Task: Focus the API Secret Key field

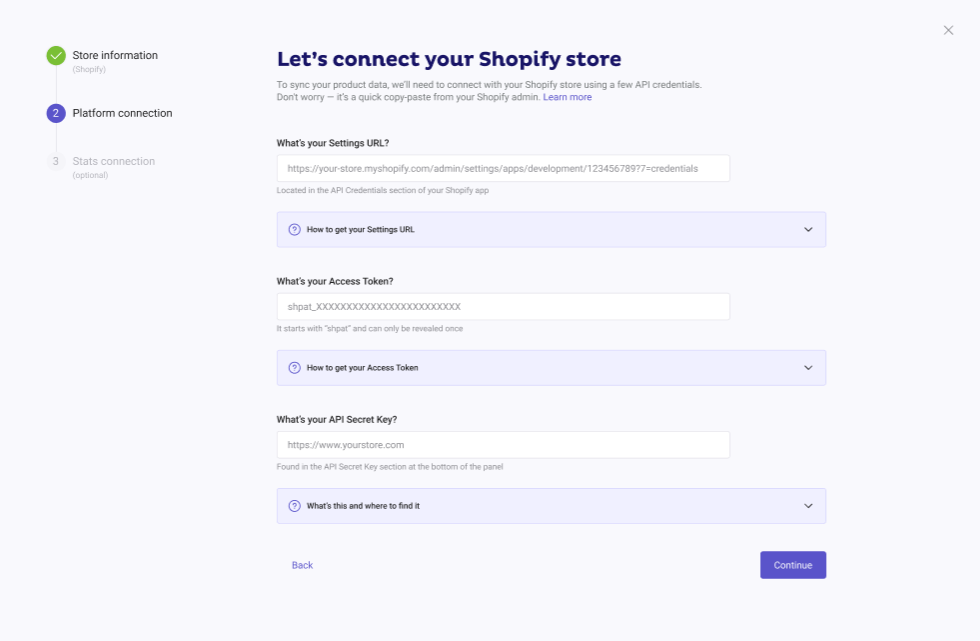Action: point(503,445)
